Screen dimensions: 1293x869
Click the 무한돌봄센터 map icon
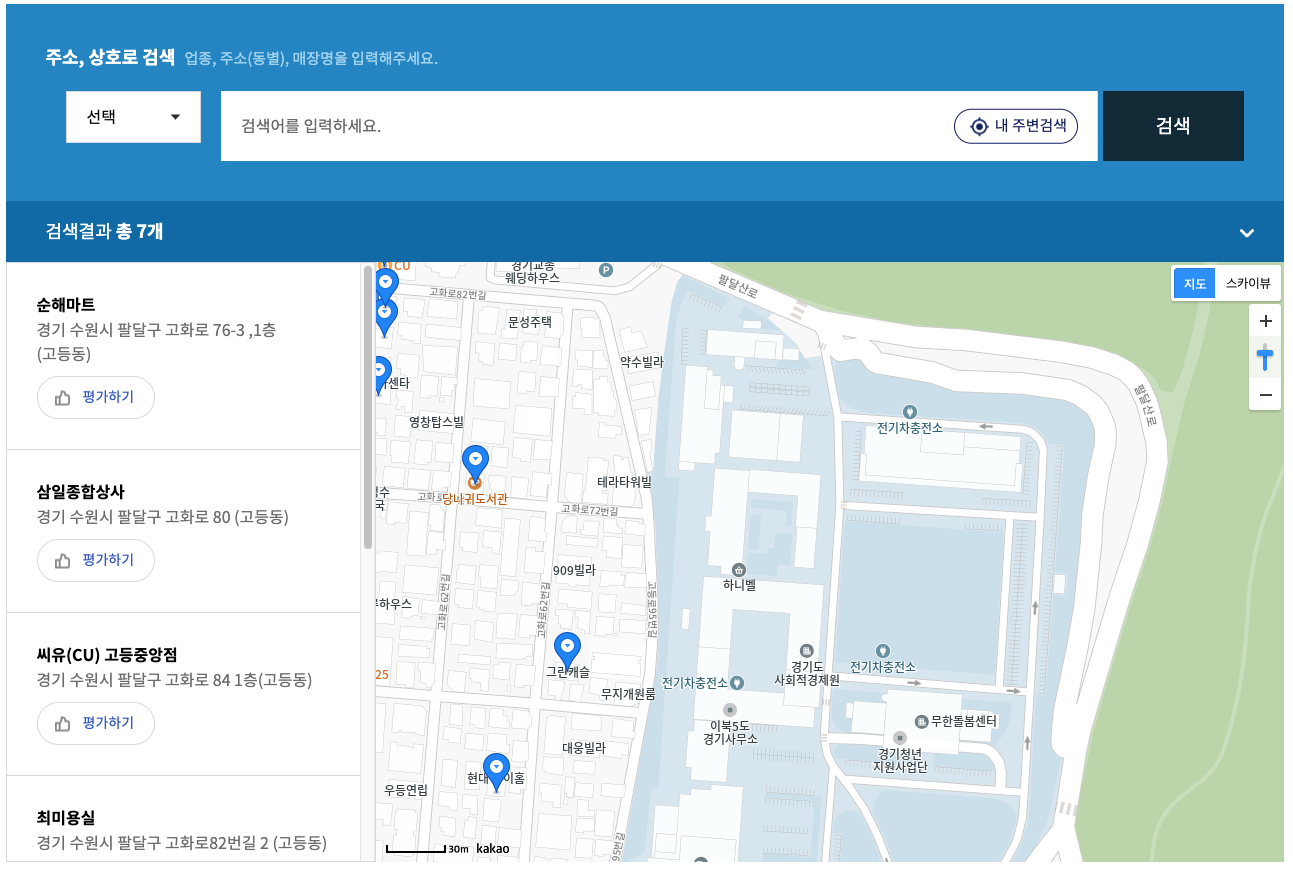point(921,720)
